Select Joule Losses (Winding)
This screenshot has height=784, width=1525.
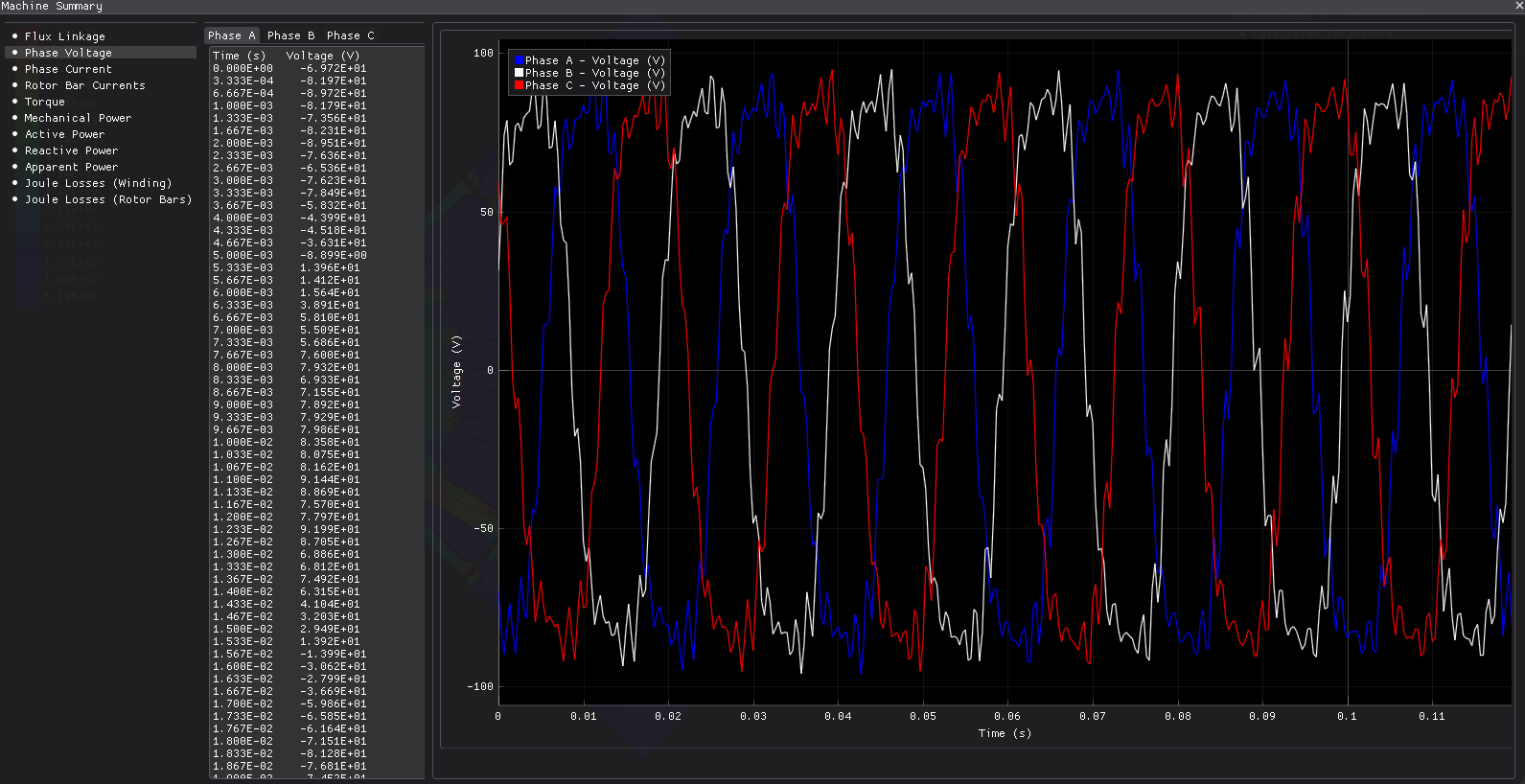(x=99, y=183)
